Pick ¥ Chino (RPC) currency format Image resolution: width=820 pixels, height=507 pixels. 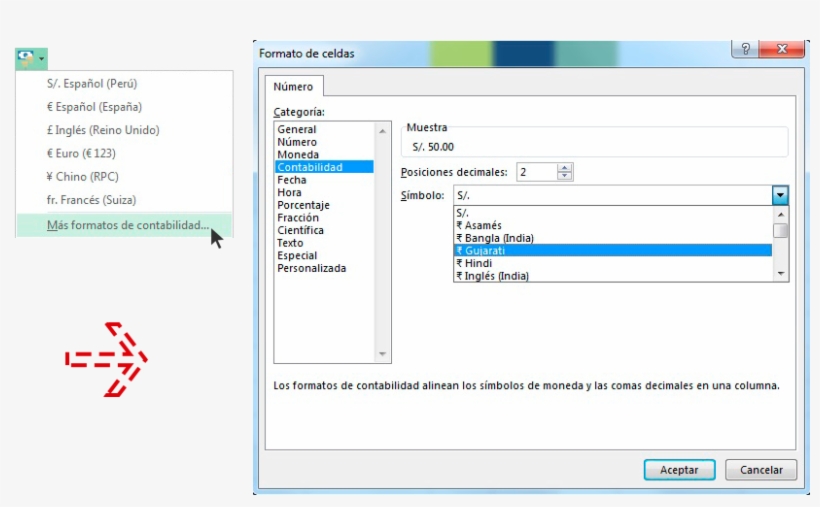[x=83, y=176]
